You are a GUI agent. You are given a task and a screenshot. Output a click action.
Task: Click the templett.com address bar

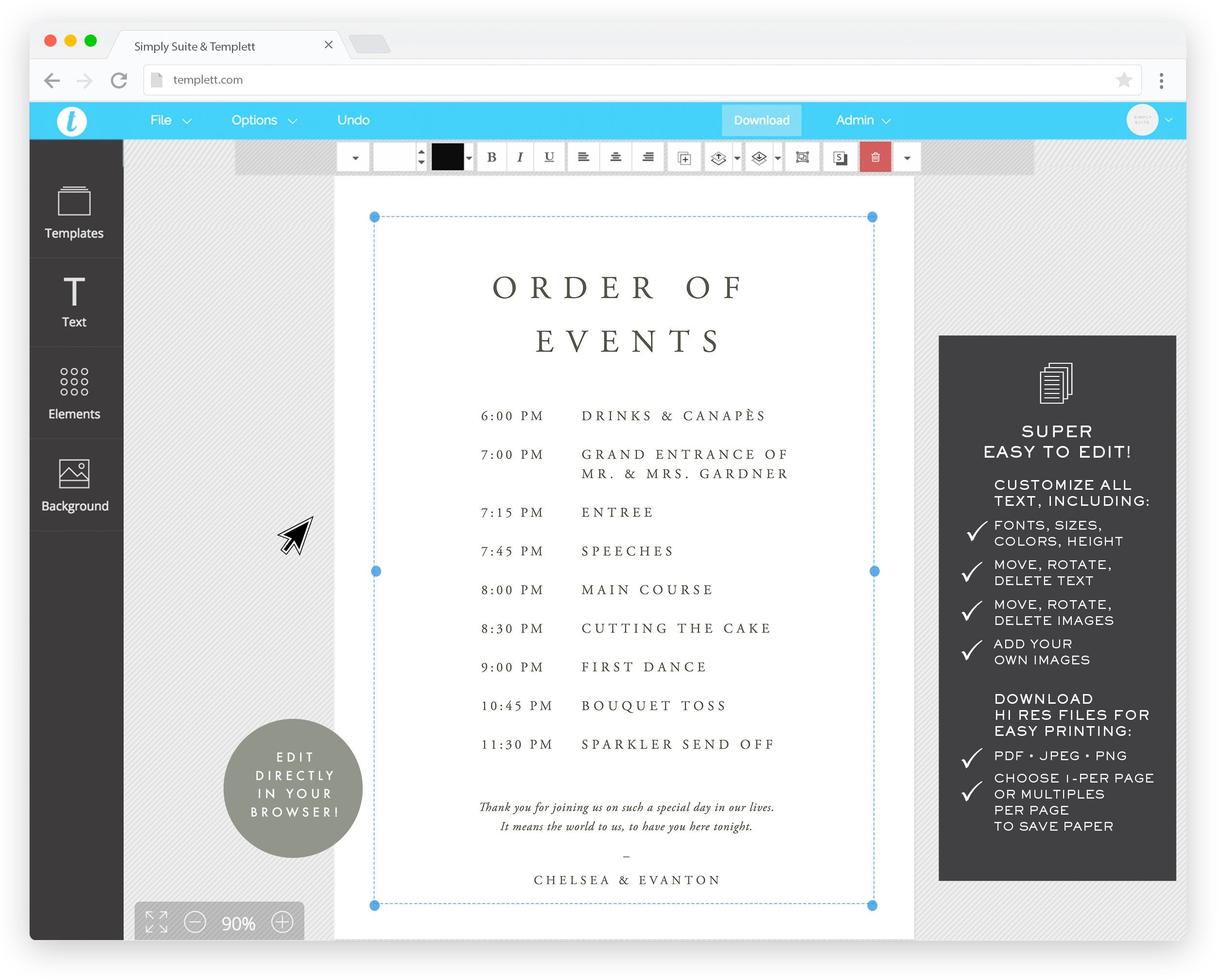(x=642, y=80)
